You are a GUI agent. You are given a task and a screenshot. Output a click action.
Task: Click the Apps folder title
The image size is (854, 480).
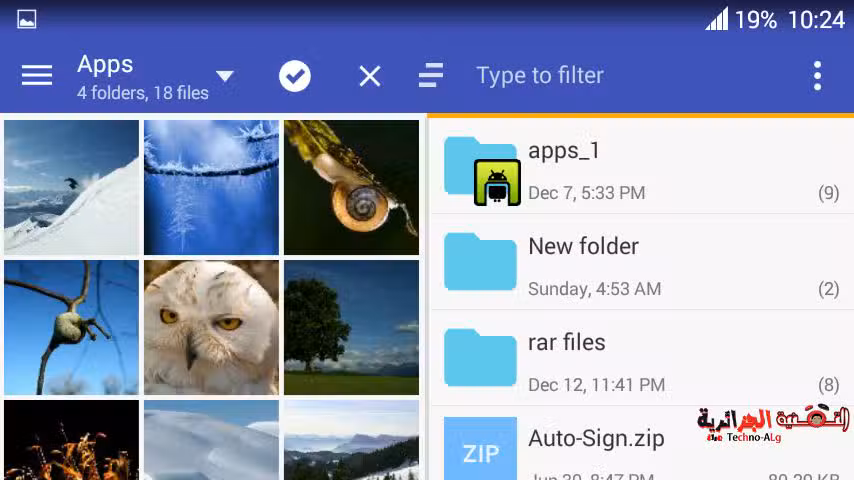click(x=105, y=65)
